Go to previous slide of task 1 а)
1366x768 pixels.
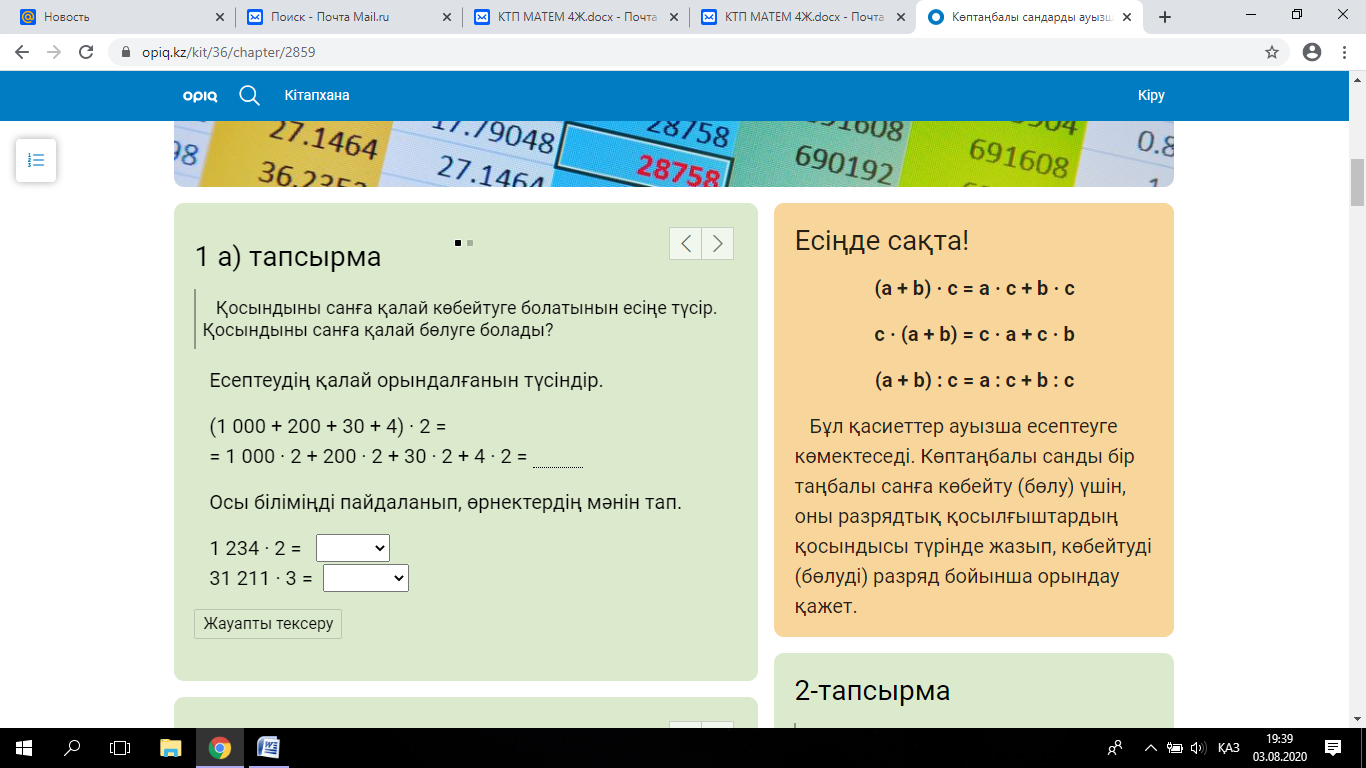[685, 243]
